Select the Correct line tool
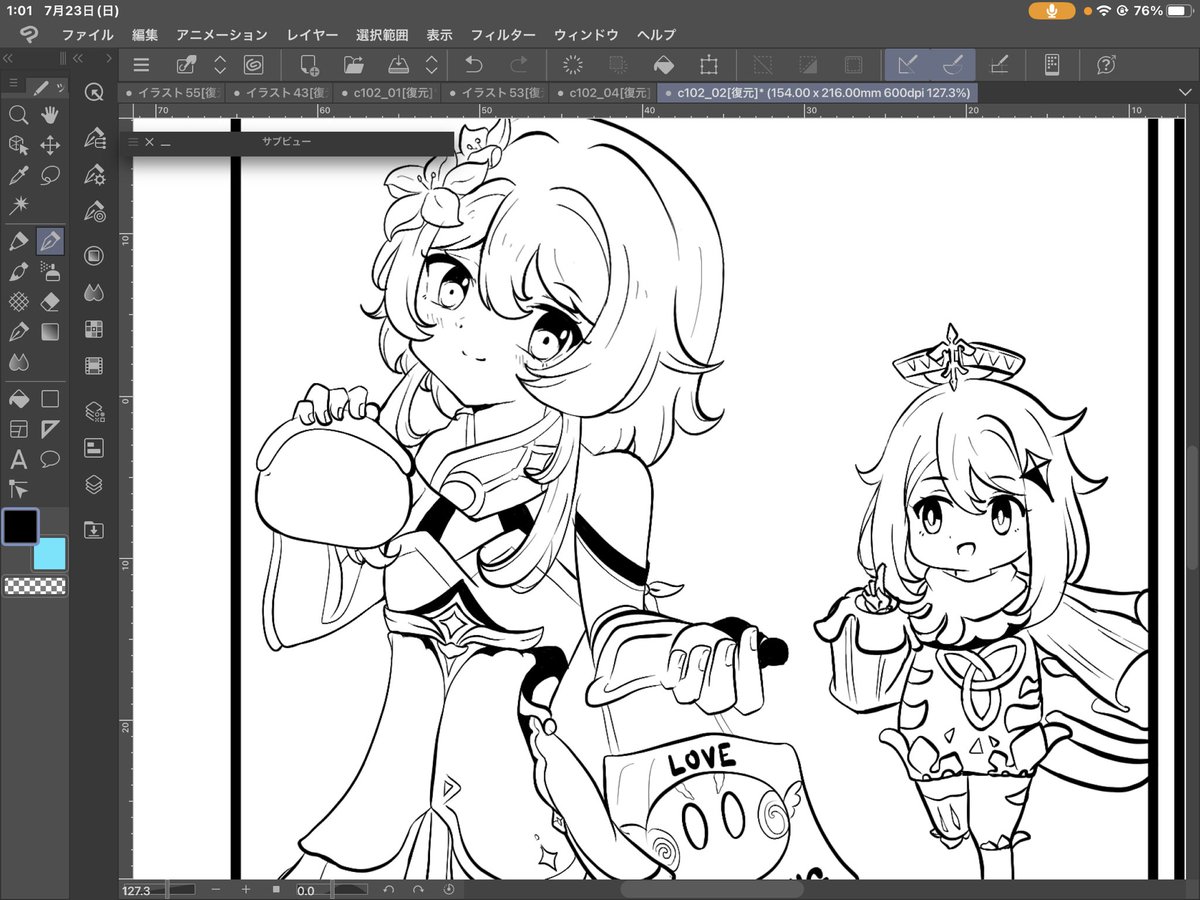The image size is (1200, 900). coord(18,489)
